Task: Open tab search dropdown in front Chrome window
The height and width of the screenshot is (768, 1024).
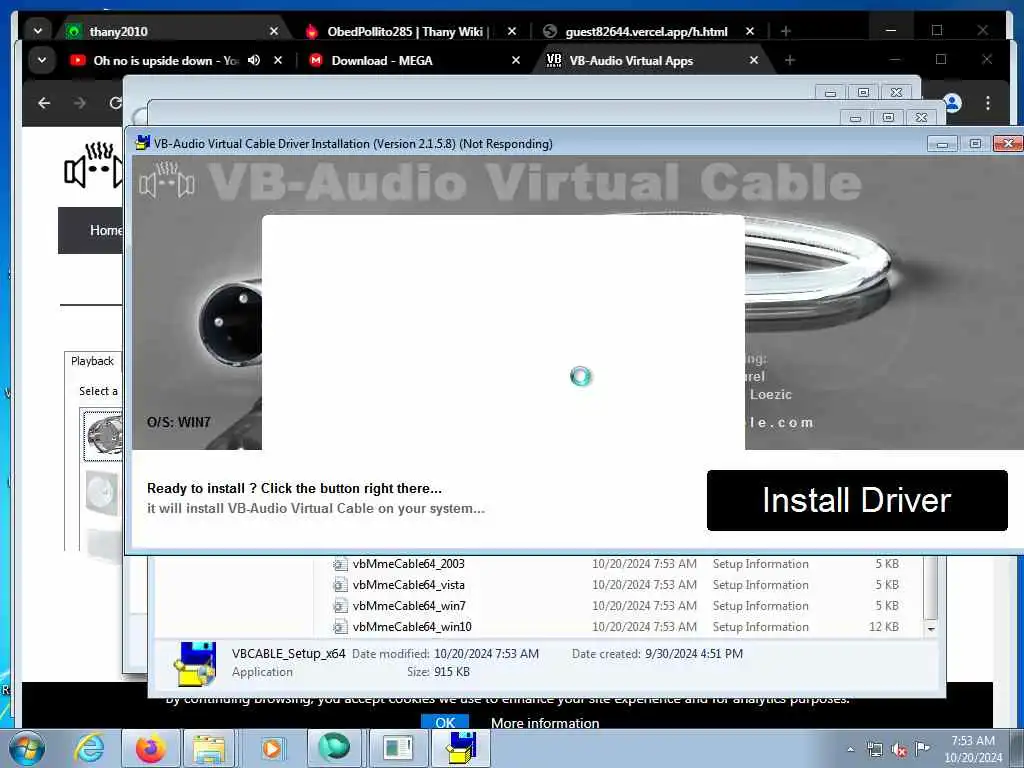Action: (42, 60)
